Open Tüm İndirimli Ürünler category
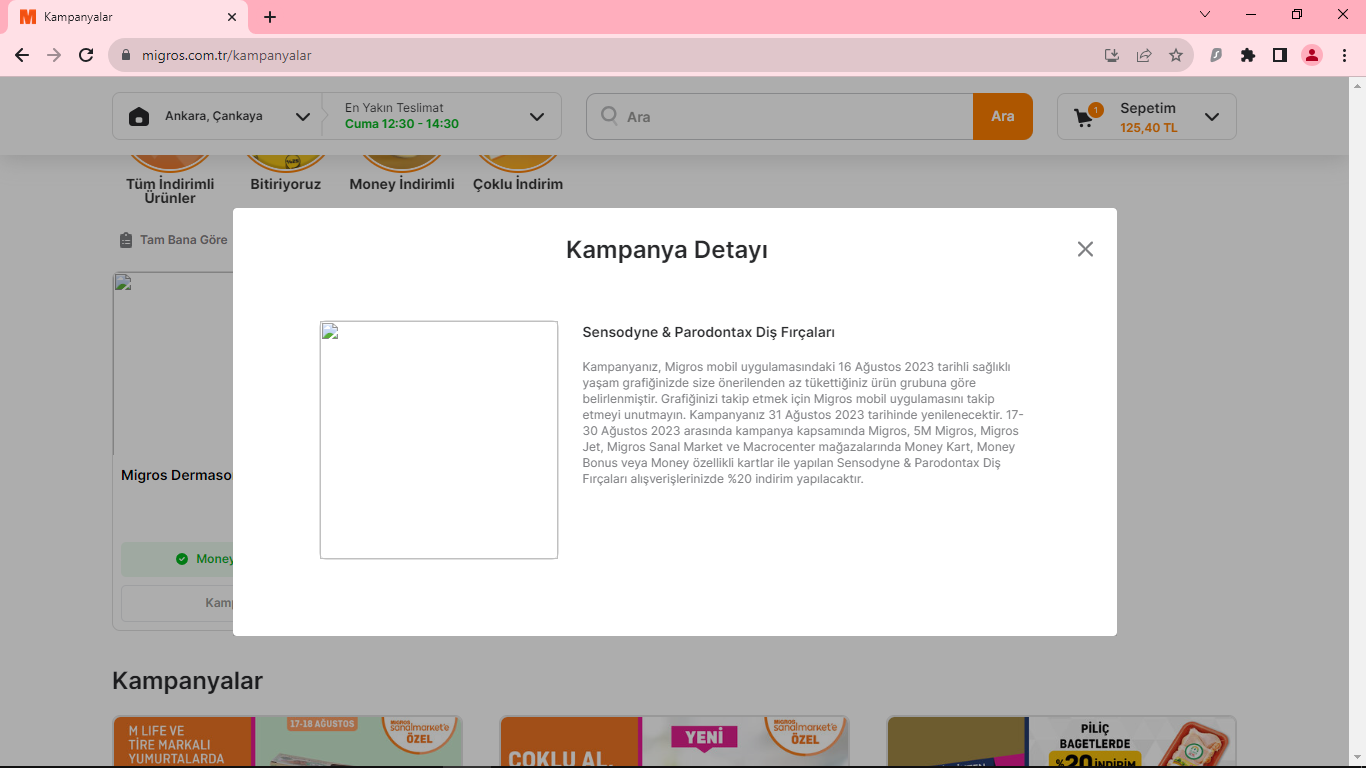 (169, 182)
